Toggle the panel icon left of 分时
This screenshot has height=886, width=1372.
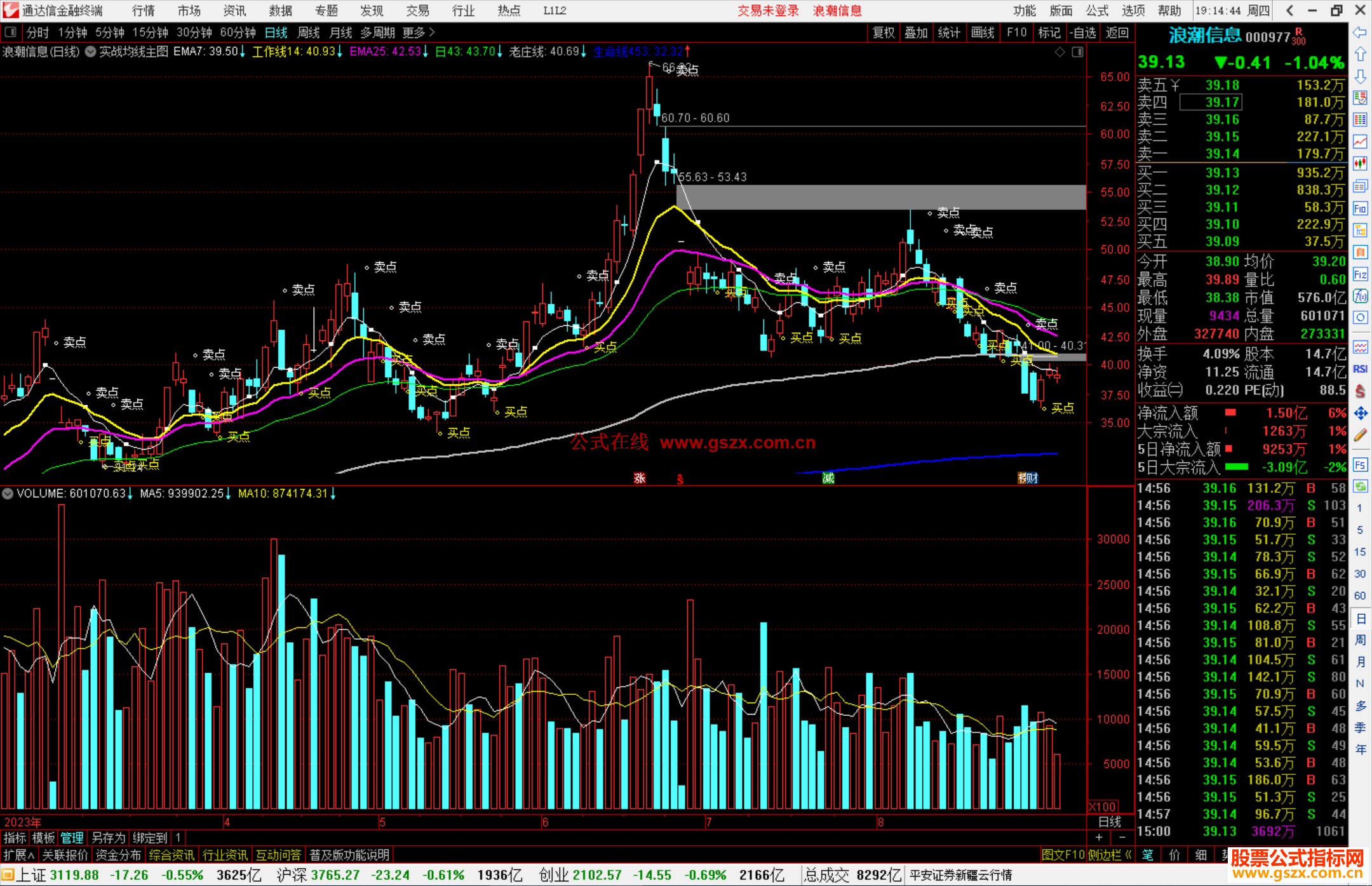(x=11, y=32)
